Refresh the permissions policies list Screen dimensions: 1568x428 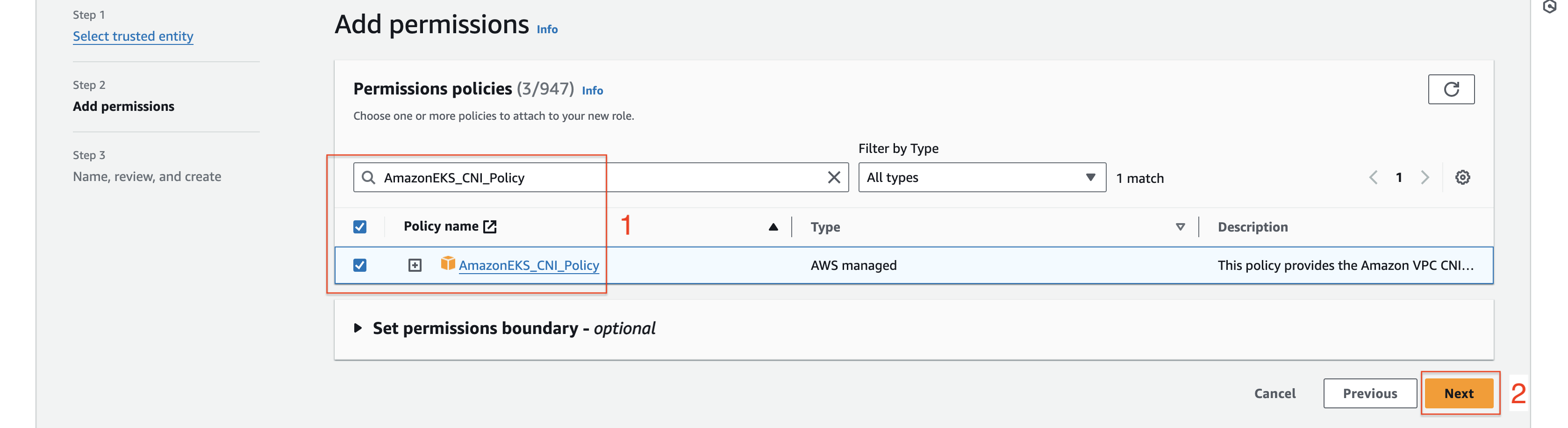1451,89
